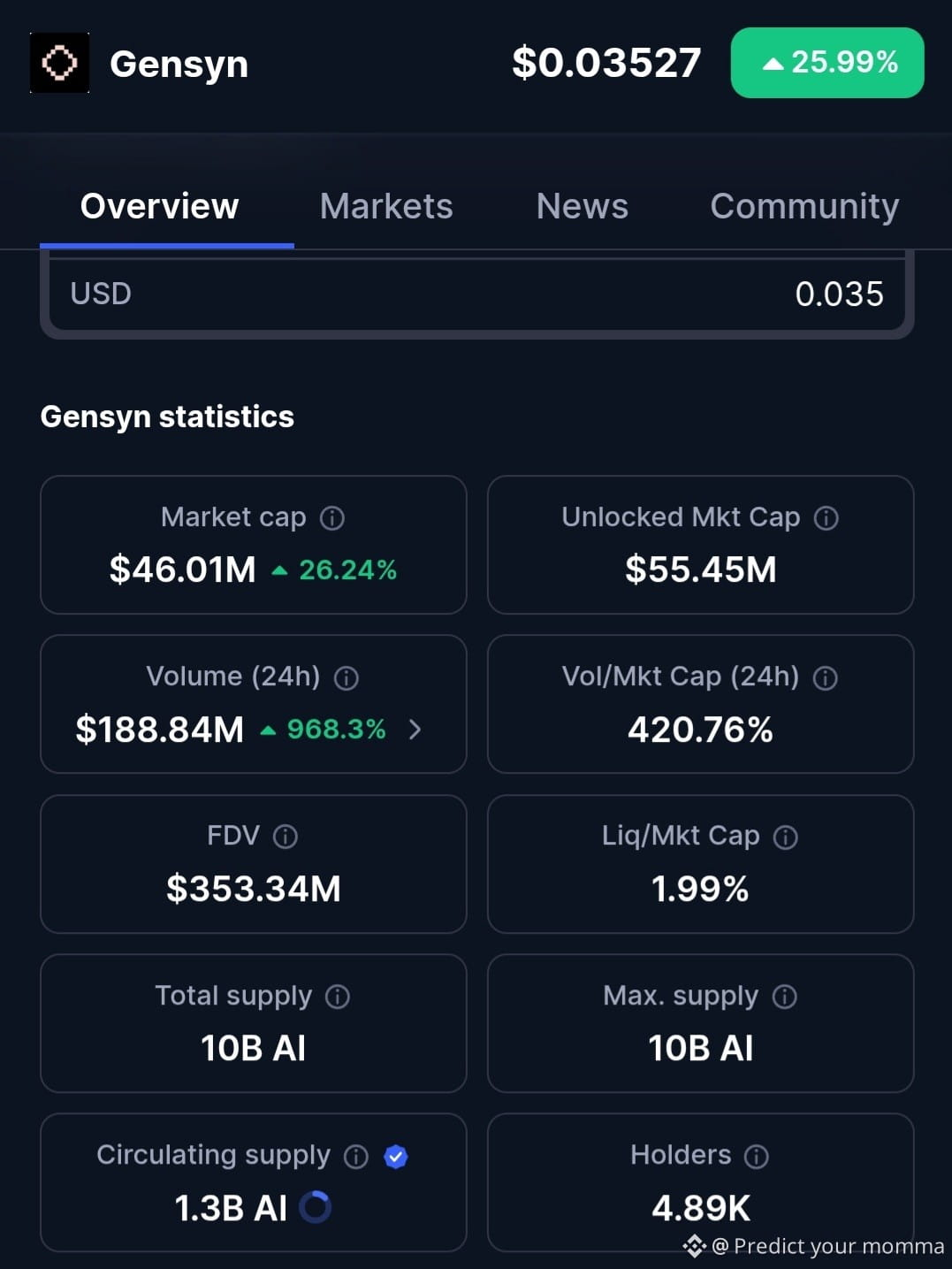The height and width of the screenshot is (1269, 952).
Task: Open the Max. supply info icon
Action: [x=785, y=997]
